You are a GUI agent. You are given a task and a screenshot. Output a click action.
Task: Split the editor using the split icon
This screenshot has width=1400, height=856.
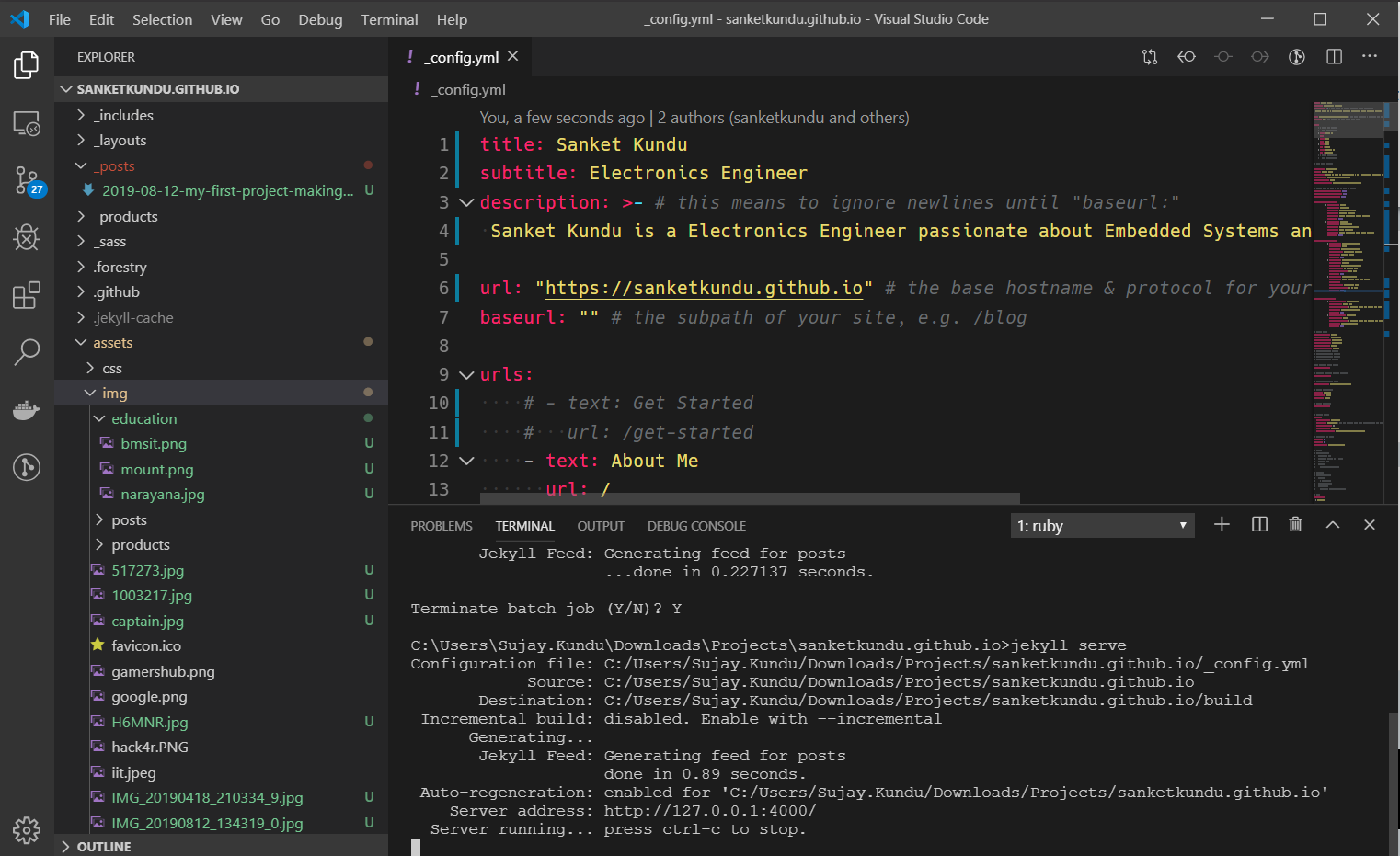click(x=1333, y=56)
